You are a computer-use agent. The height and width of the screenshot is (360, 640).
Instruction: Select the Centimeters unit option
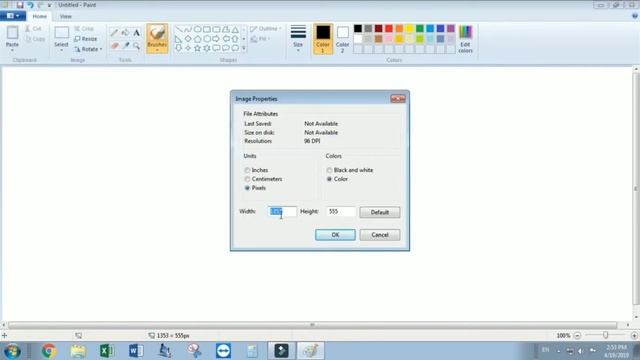[x=263, y=179]
